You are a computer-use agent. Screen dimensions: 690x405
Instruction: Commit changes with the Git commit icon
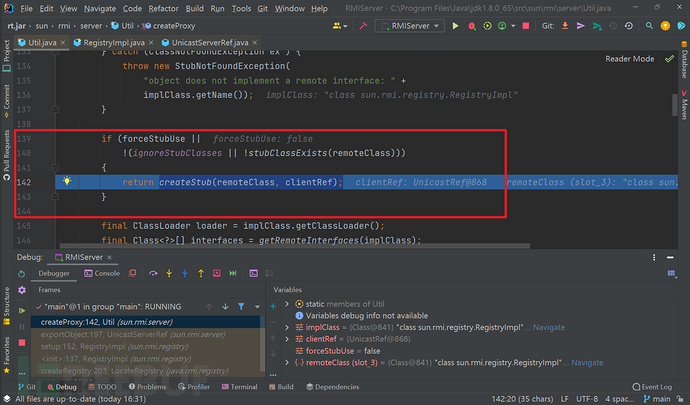point(581,26)
